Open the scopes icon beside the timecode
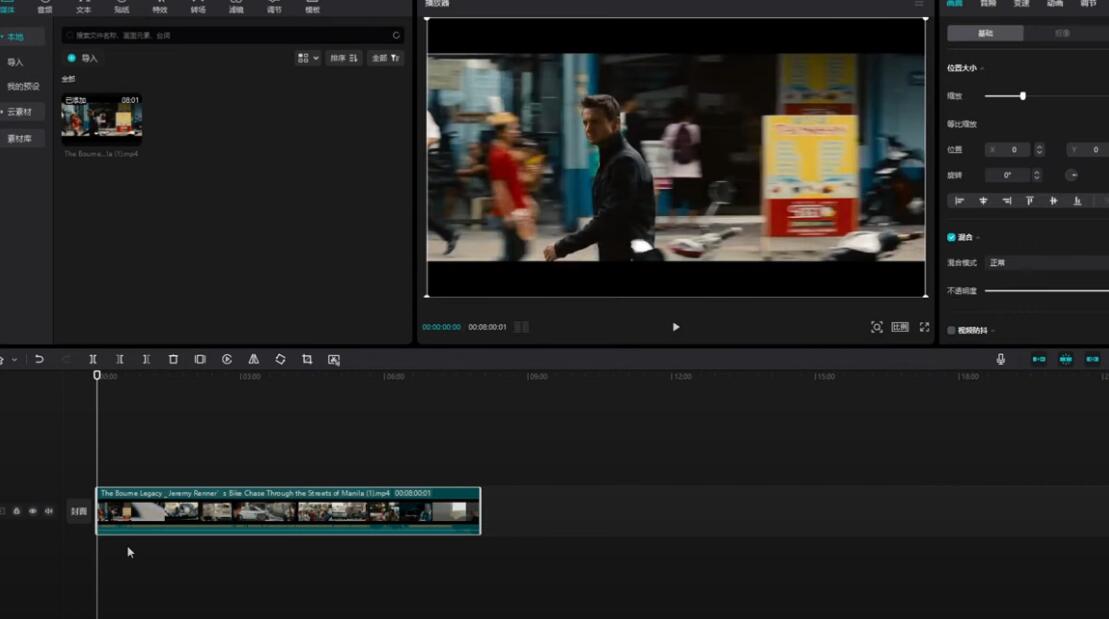Image resolution: width=1109 pixels, height=619 pixels. click(521, 327)
